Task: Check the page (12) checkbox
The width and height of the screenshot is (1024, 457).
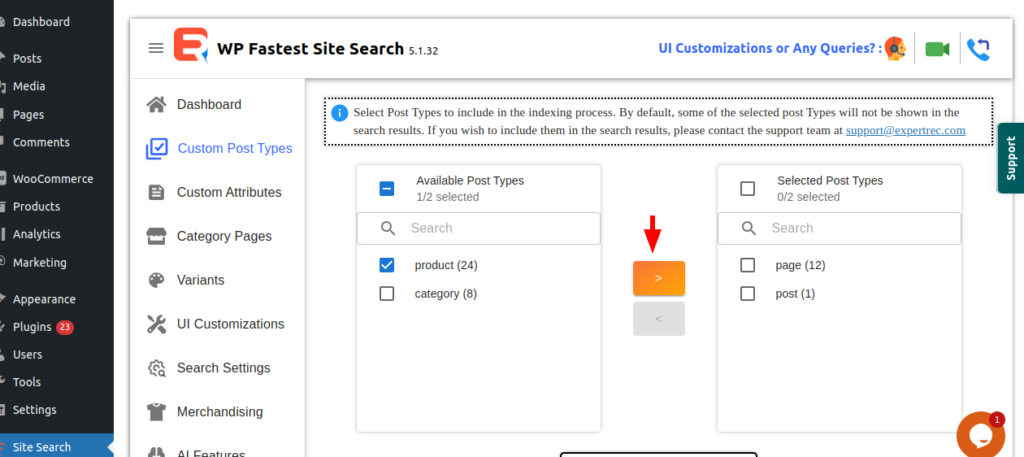Action: [747, 266]
